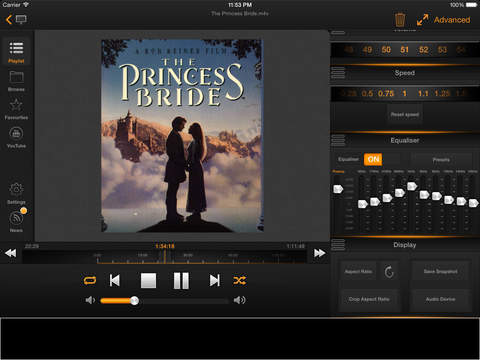Click the Save Snapshot button
480x360 pixels.
[441, 272]
